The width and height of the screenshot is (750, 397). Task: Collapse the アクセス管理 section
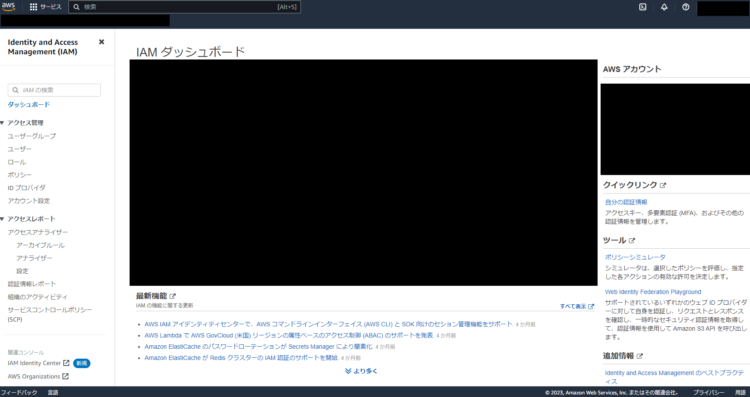pos(2,123)
